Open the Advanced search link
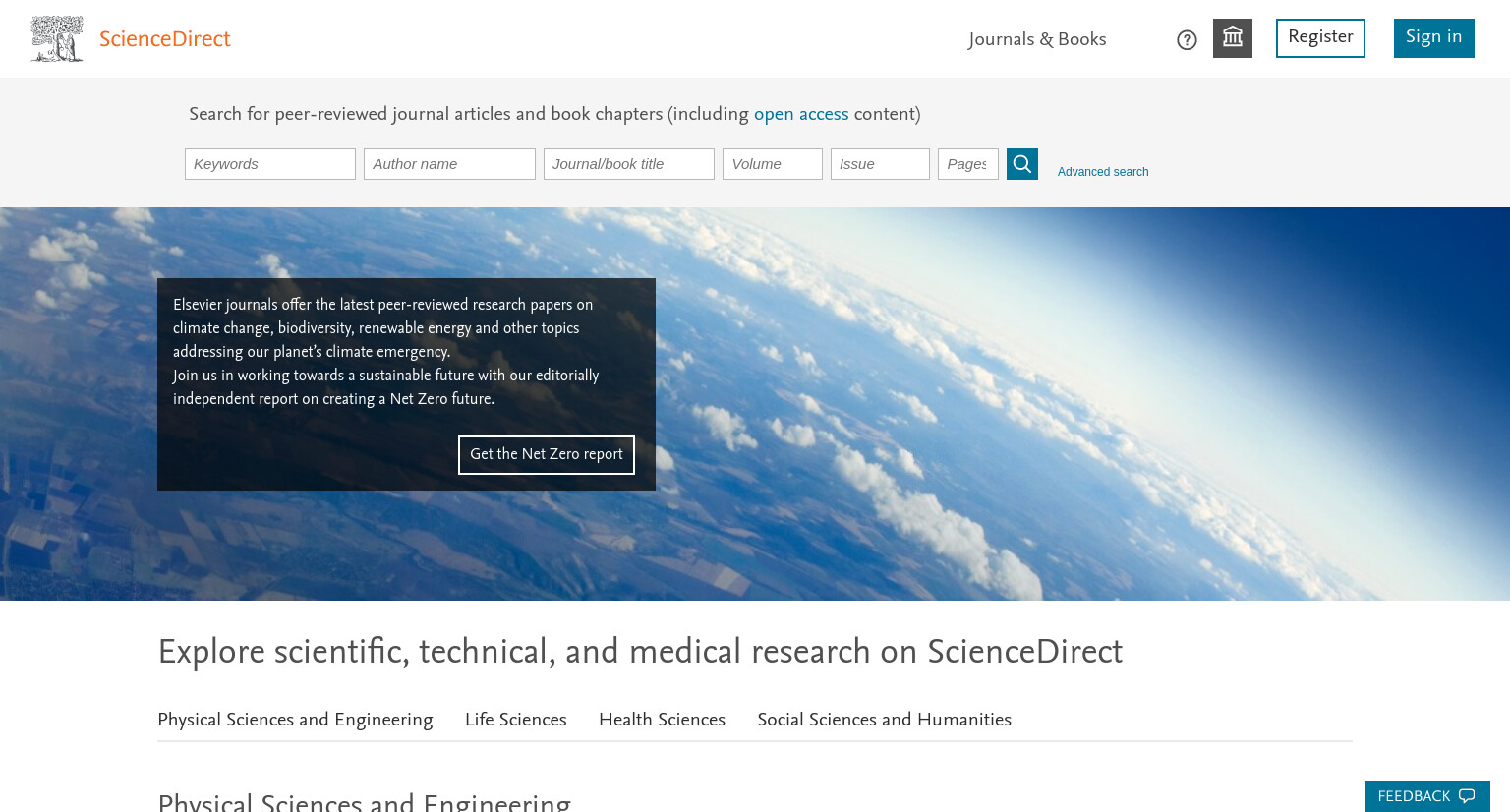This screenshot has height=812, width=1510. point(1103,172)
